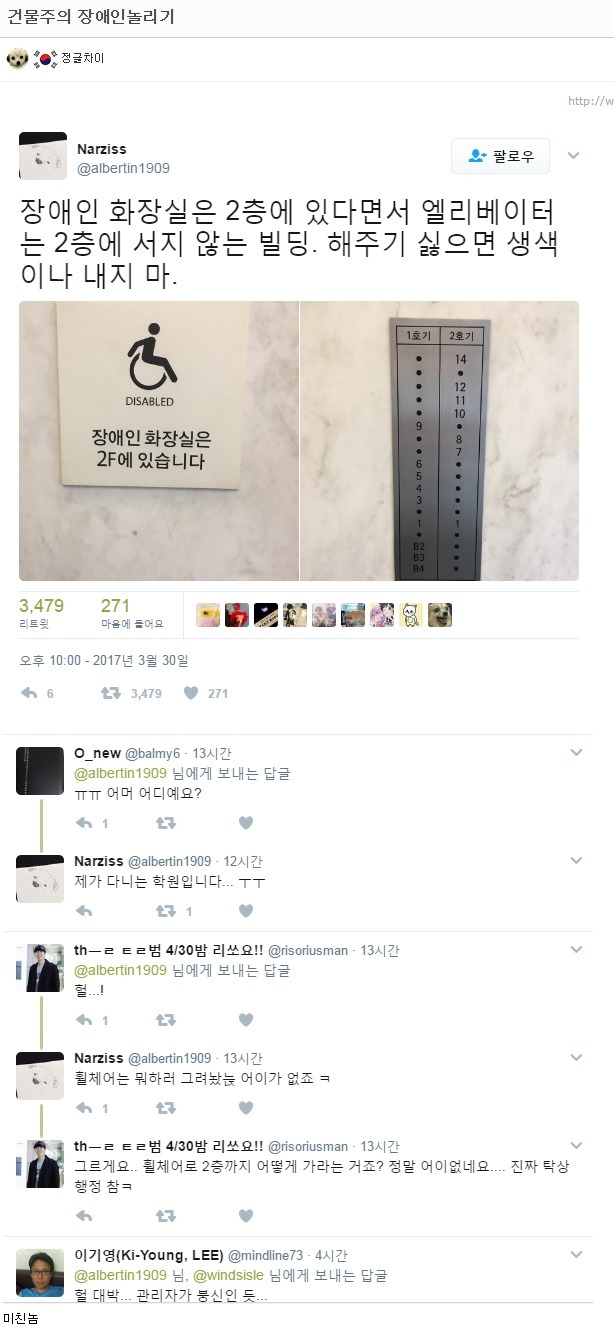This screenshot has height=1334, width=614.
Task: Like O_new's reply with heart
Action: (x=246, y=823)
